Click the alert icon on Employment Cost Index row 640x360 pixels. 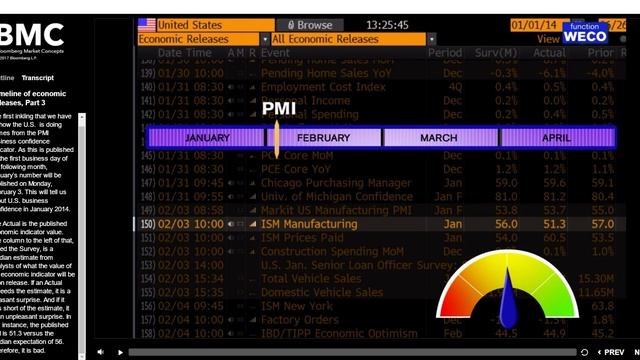click(231, 87)
